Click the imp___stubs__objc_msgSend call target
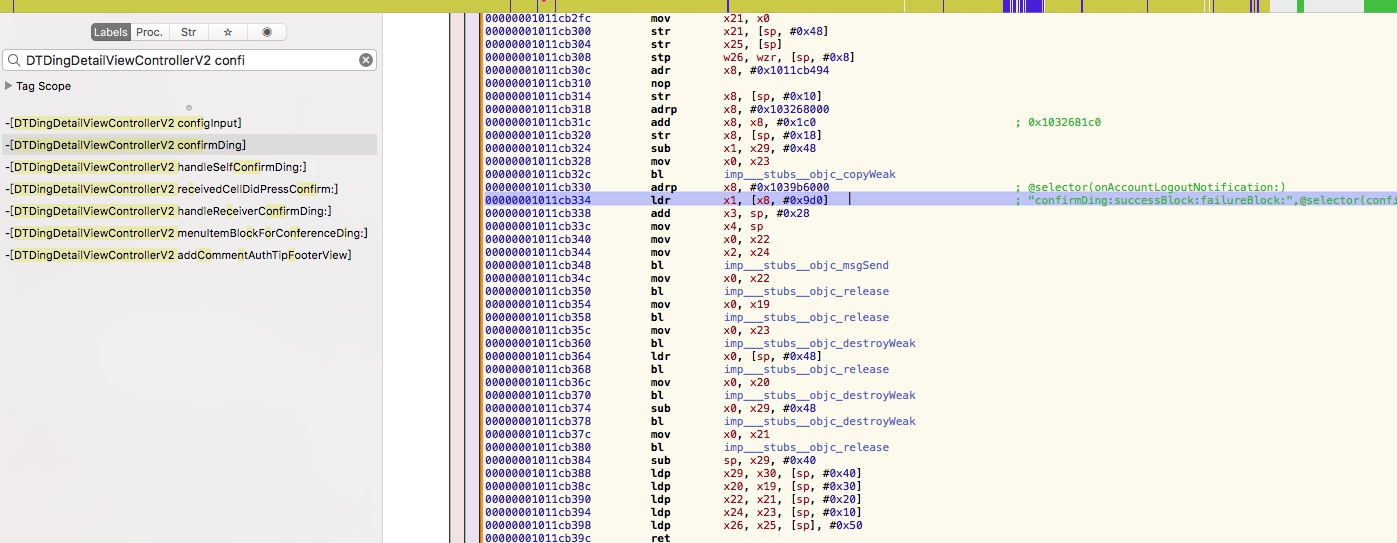1397x543 pixels. coord(806,265)
